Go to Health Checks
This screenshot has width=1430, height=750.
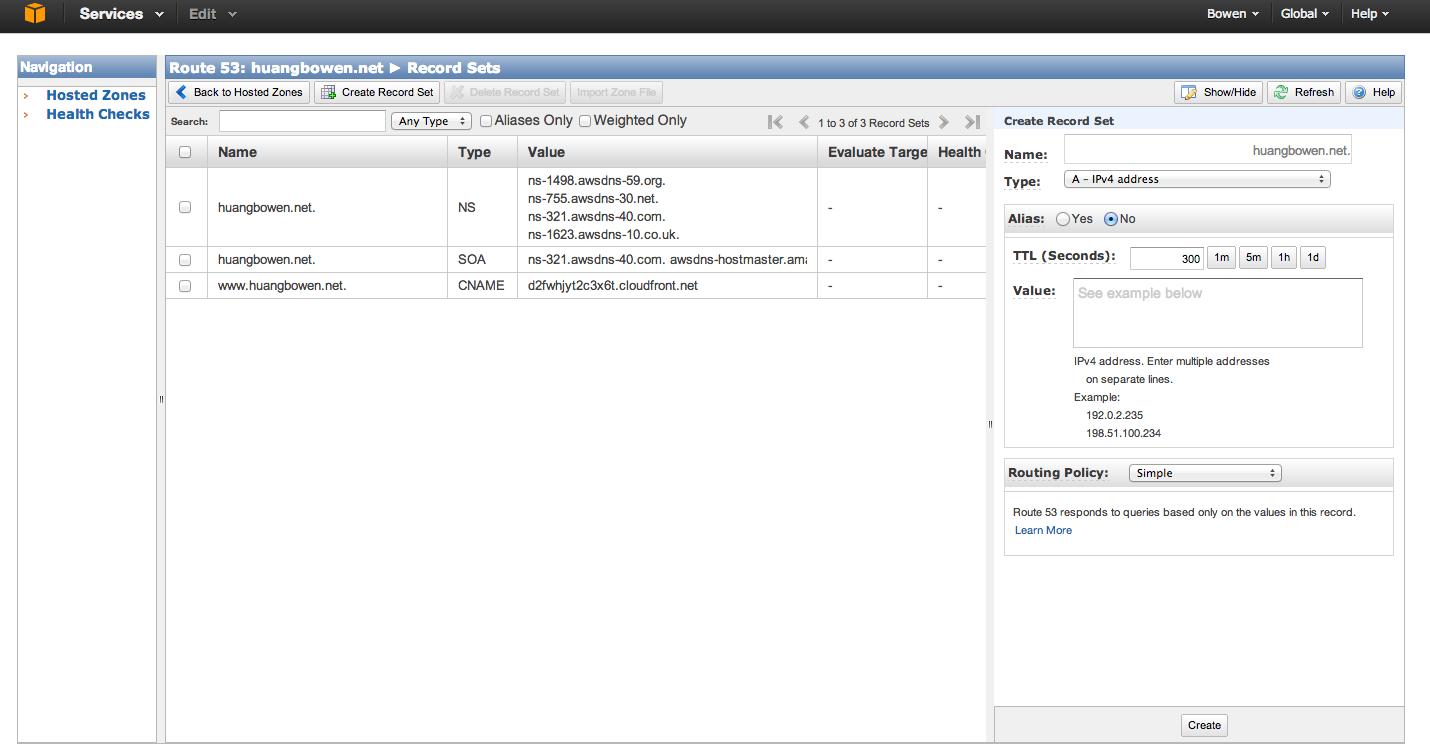[98, 114]
